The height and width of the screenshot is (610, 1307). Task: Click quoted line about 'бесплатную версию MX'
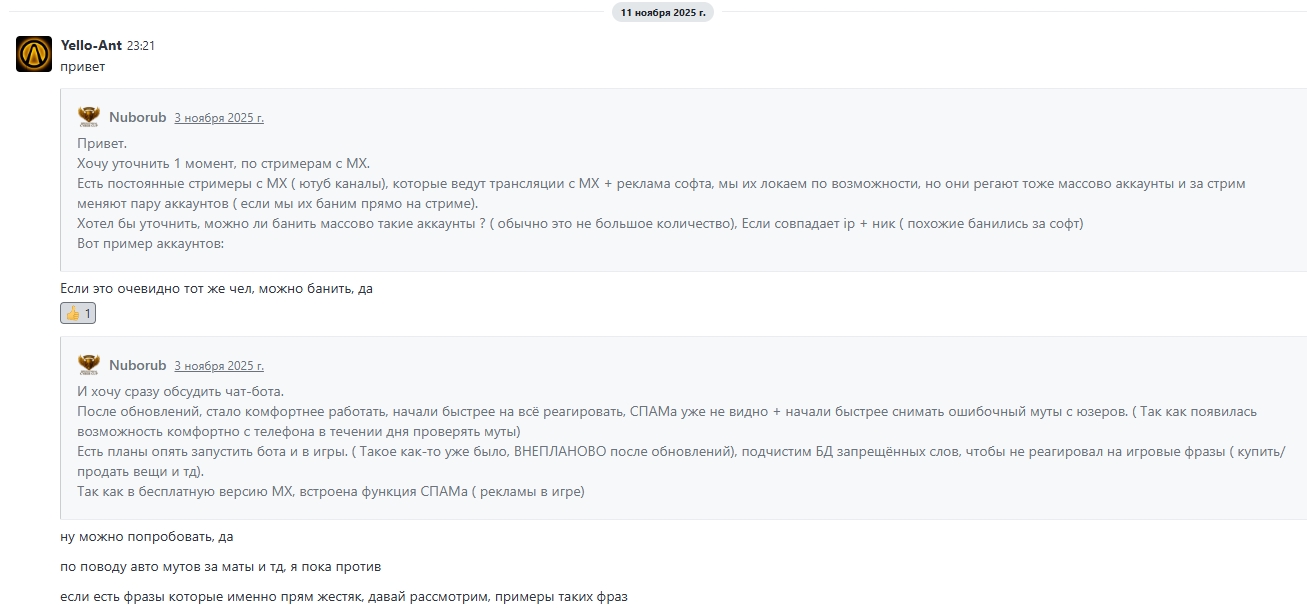click(x=330, y=491)
